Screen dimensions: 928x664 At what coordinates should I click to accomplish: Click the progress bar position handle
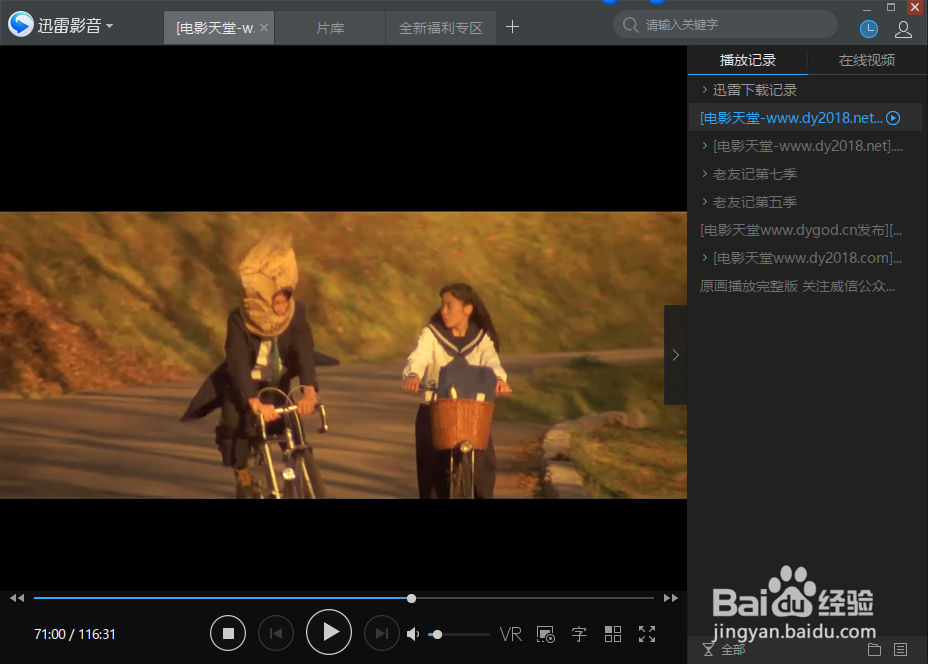pyautogui.click(x=411, y=598)
